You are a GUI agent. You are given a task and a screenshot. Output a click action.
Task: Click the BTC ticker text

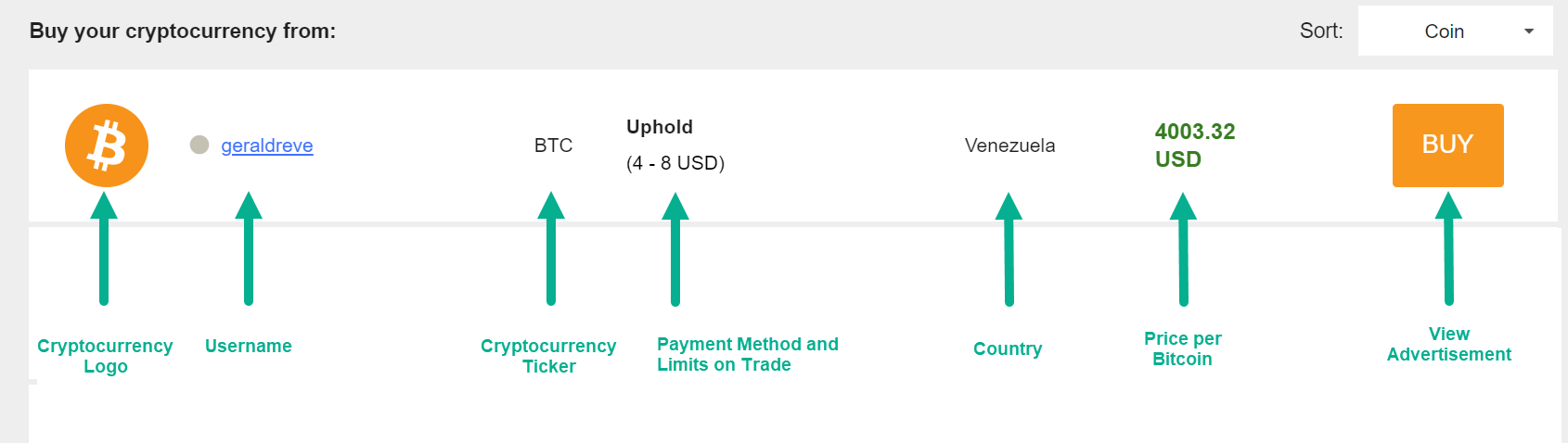coord(553,146)
